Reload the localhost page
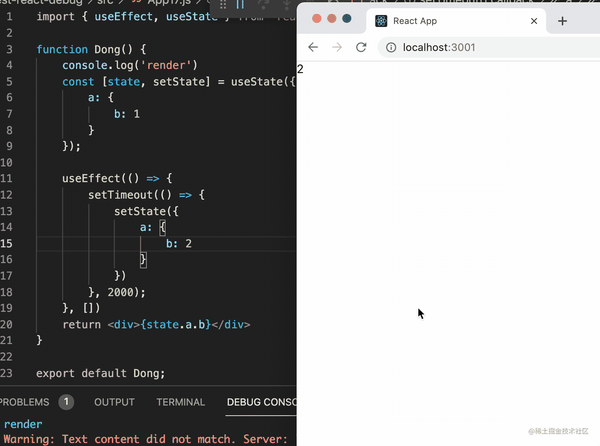The height and width of the screenshot is (446, 600). click(361, 47)
